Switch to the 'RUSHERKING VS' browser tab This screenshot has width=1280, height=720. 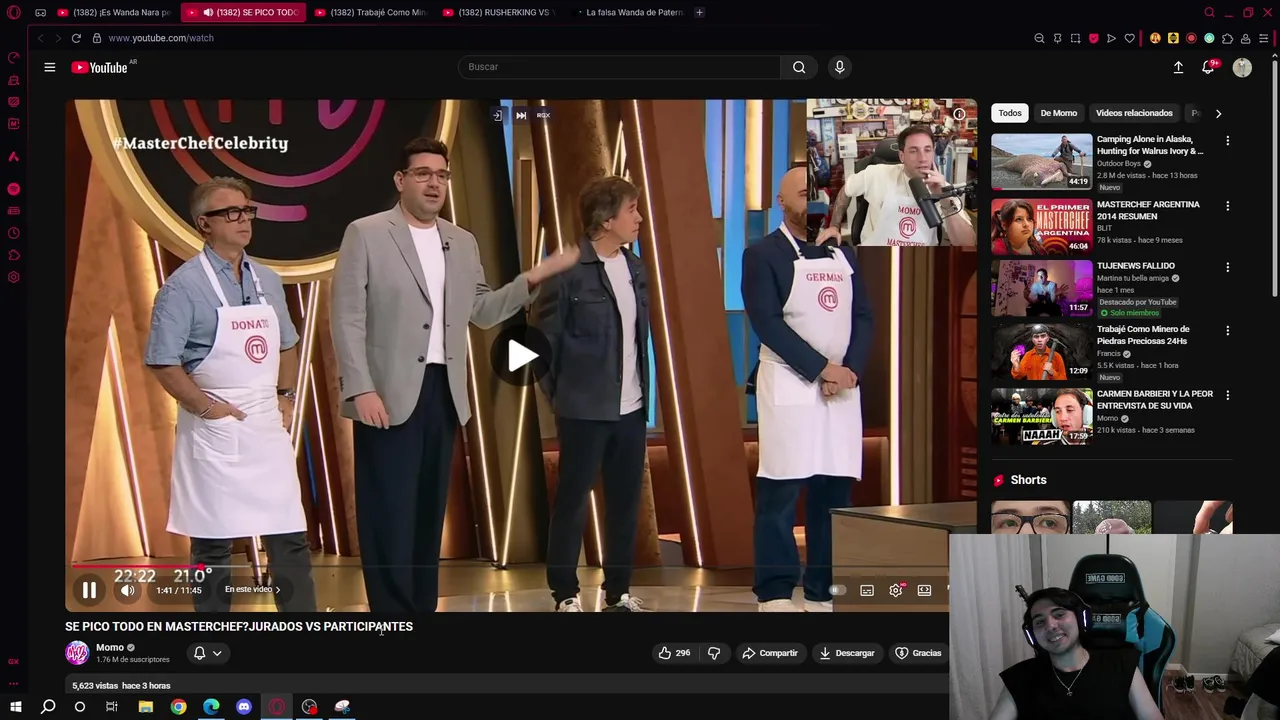point(497,12)
